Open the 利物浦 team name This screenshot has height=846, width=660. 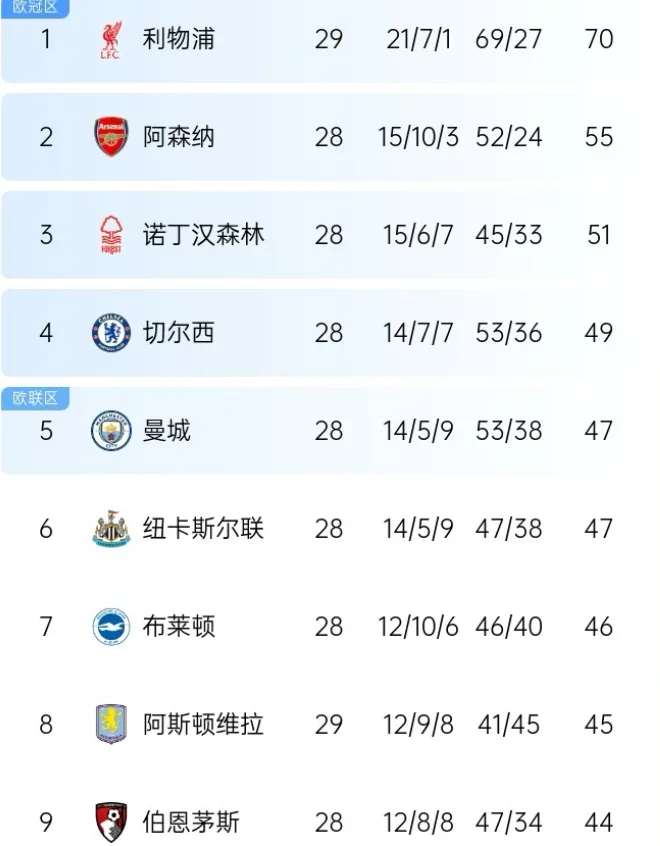179,39
